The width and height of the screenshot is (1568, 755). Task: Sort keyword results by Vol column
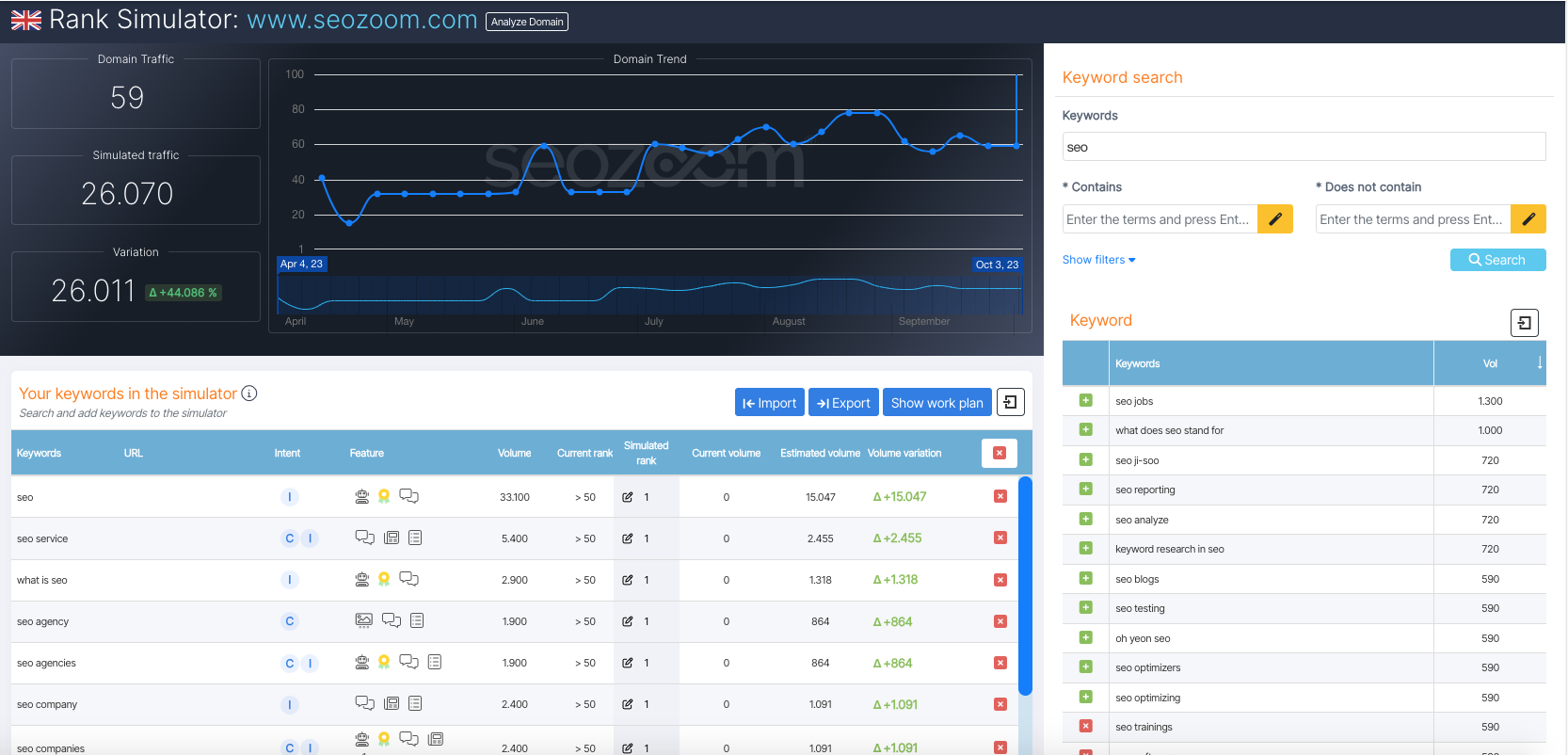click(1491, 363)
